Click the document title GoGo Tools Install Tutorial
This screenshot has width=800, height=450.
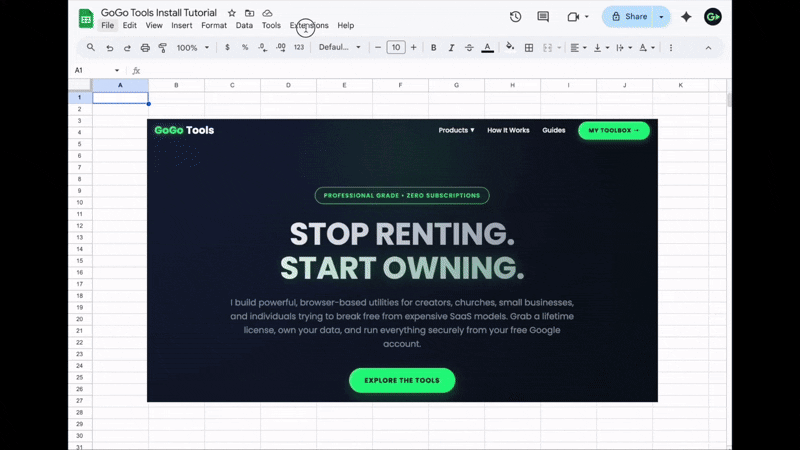[159, 12]
